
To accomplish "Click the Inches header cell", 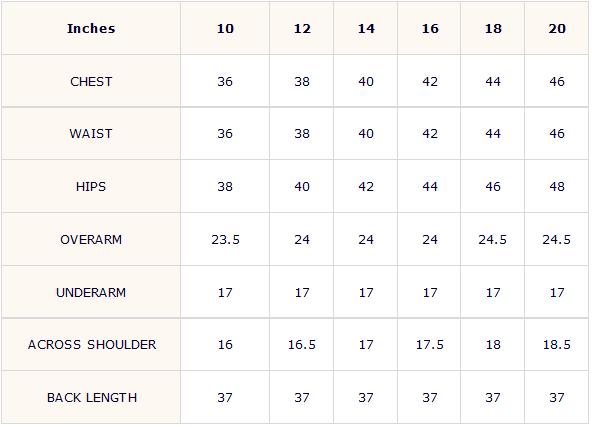I will (x=91, y=28).
